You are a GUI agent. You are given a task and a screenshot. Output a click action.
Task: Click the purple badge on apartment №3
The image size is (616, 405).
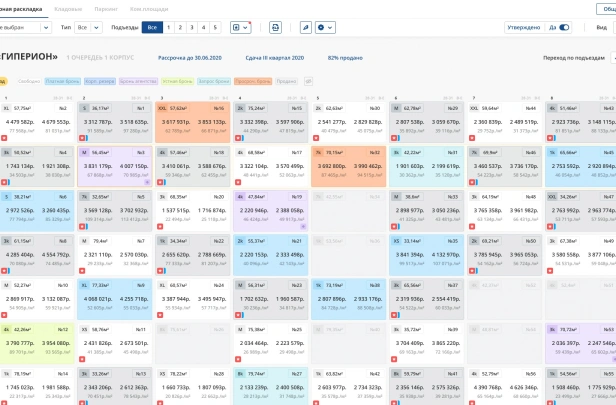(148, 184)
